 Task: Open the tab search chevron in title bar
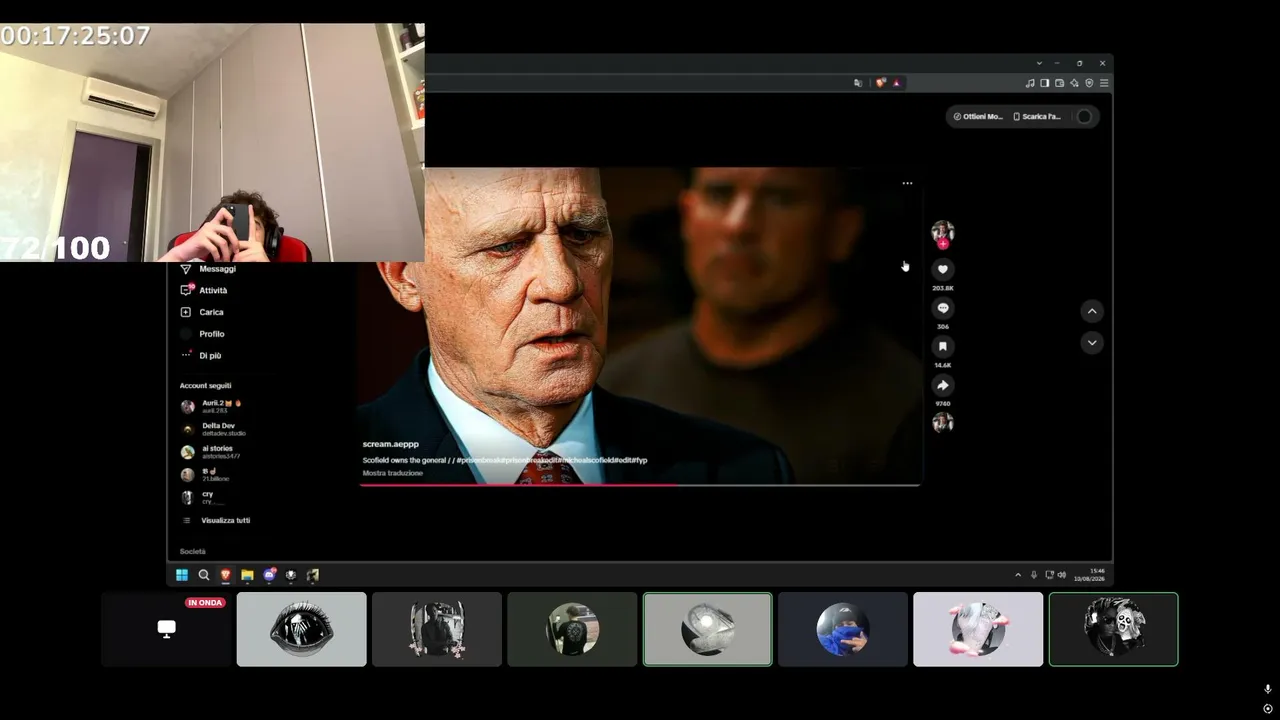pos(1039,63)
